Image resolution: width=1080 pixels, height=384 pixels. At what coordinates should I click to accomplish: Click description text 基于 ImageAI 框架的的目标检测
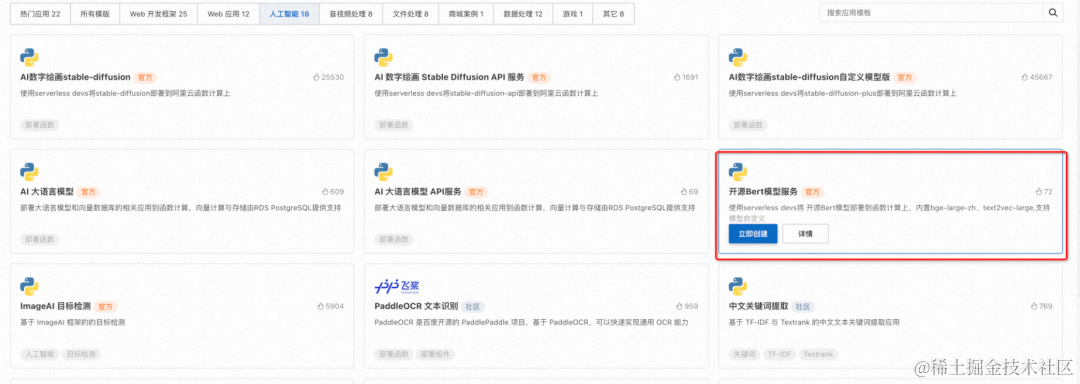(73, 322)
